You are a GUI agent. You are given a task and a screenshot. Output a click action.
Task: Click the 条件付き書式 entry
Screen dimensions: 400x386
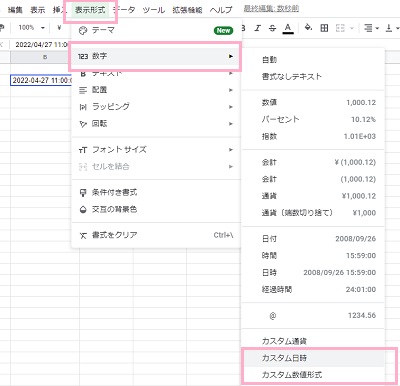(156, 192)
